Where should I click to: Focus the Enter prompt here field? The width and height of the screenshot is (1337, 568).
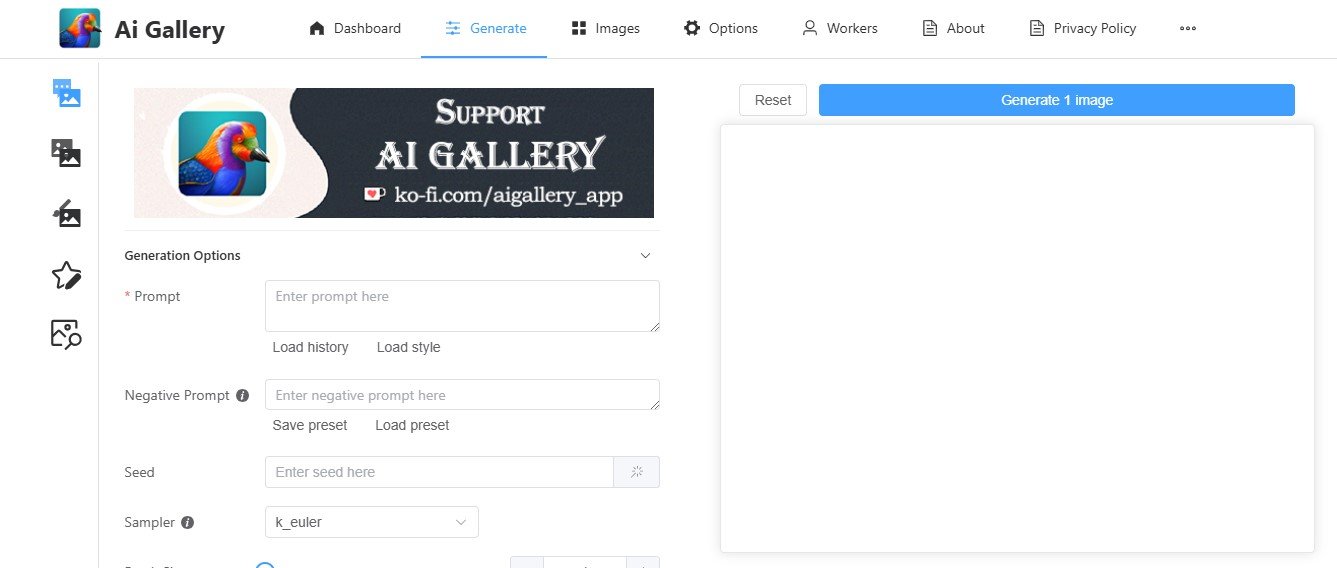pos(461,305)
